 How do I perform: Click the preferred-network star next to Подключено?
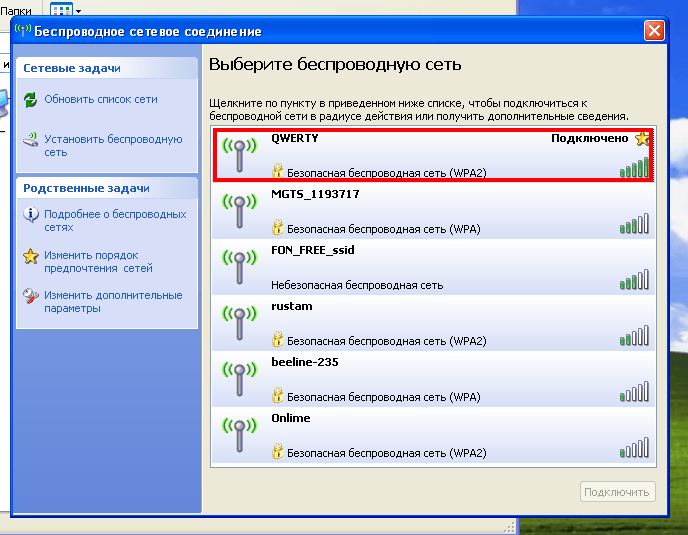[642, 139]
